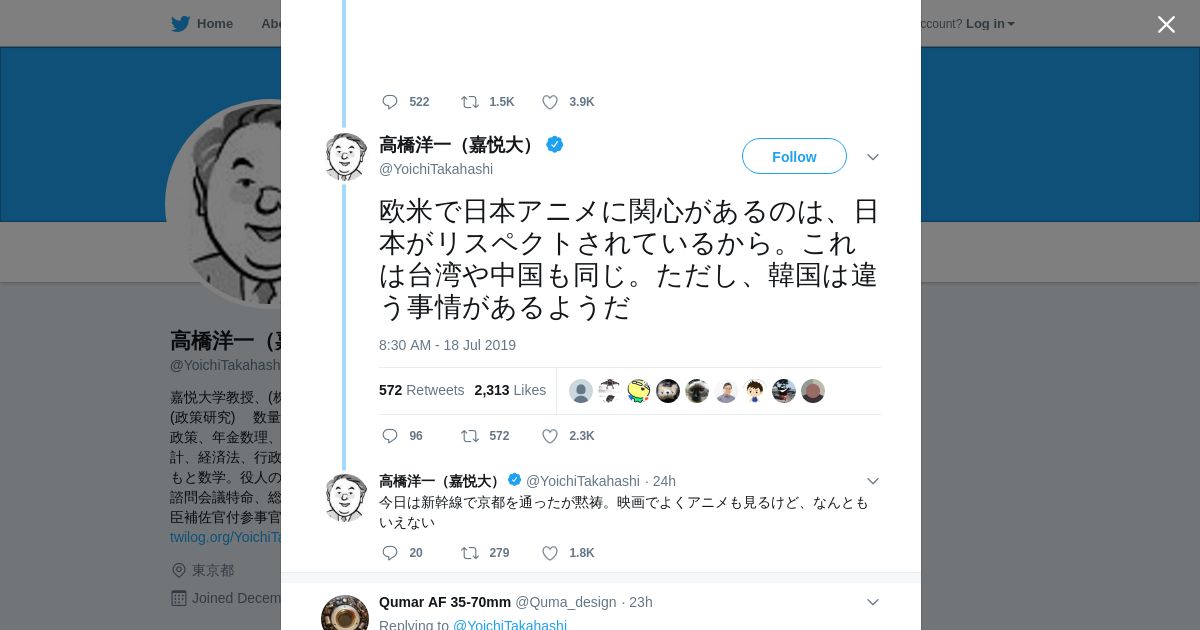
Task: Open the 572 Retweets list
Action: (421, 390)
